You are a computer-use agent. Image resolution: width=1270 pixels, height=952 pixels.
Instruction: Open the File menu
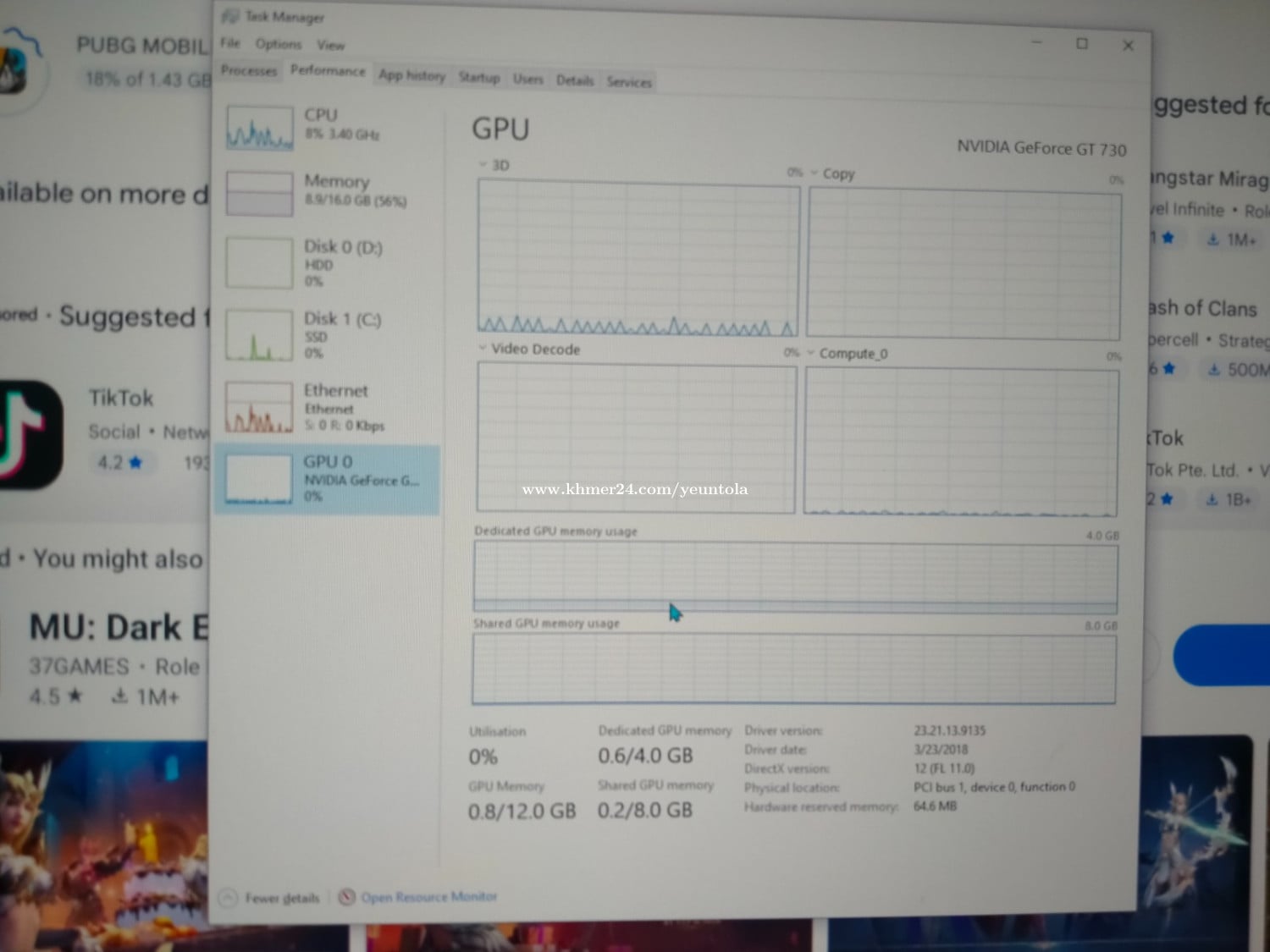(x=230, y=43)
